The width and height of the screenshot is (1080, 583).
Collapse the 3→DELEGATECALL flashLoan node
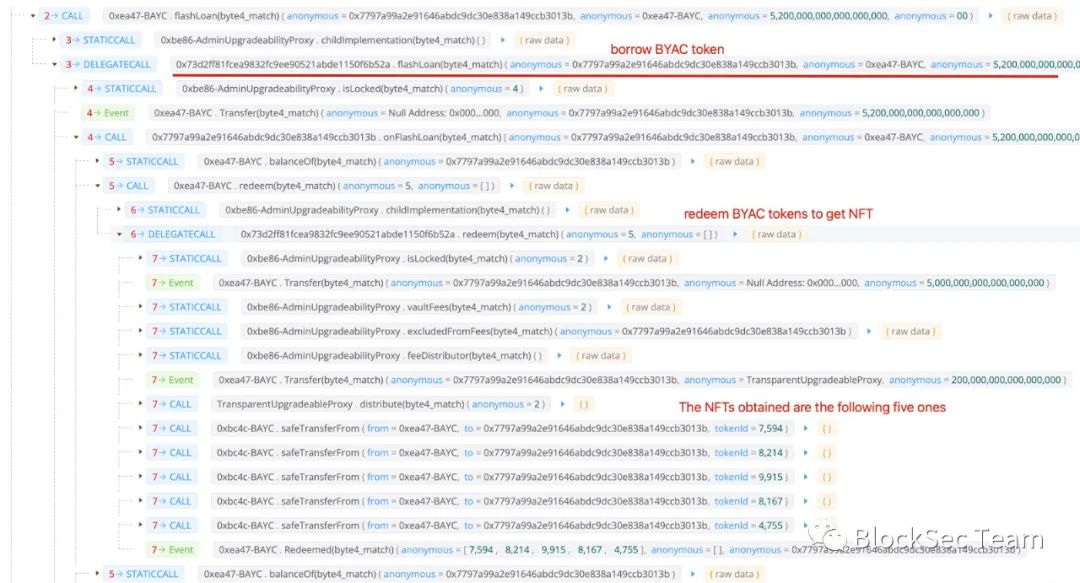pyautogui.click(x=54, y=65)
